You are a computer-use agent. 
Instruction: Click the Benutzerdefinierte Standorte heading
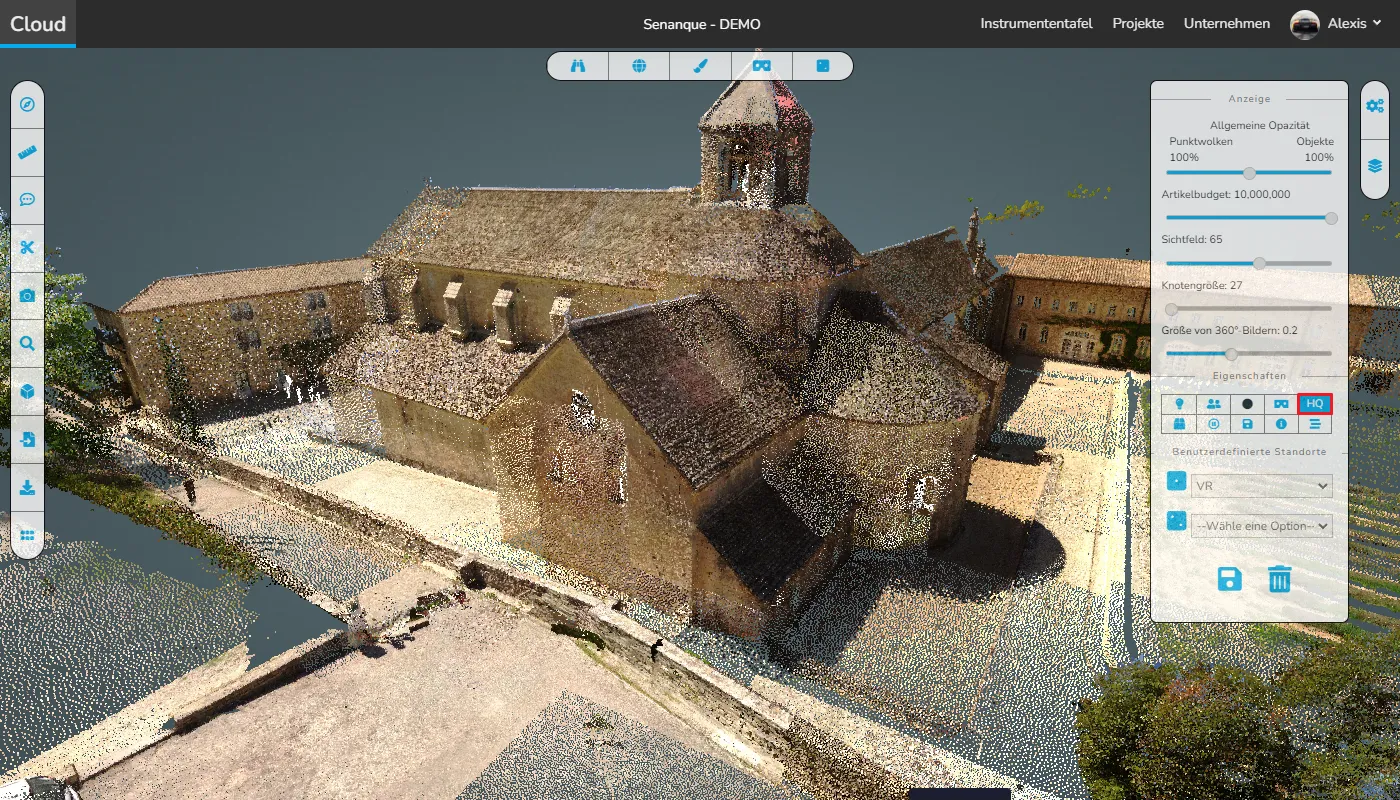[1249, 452]
